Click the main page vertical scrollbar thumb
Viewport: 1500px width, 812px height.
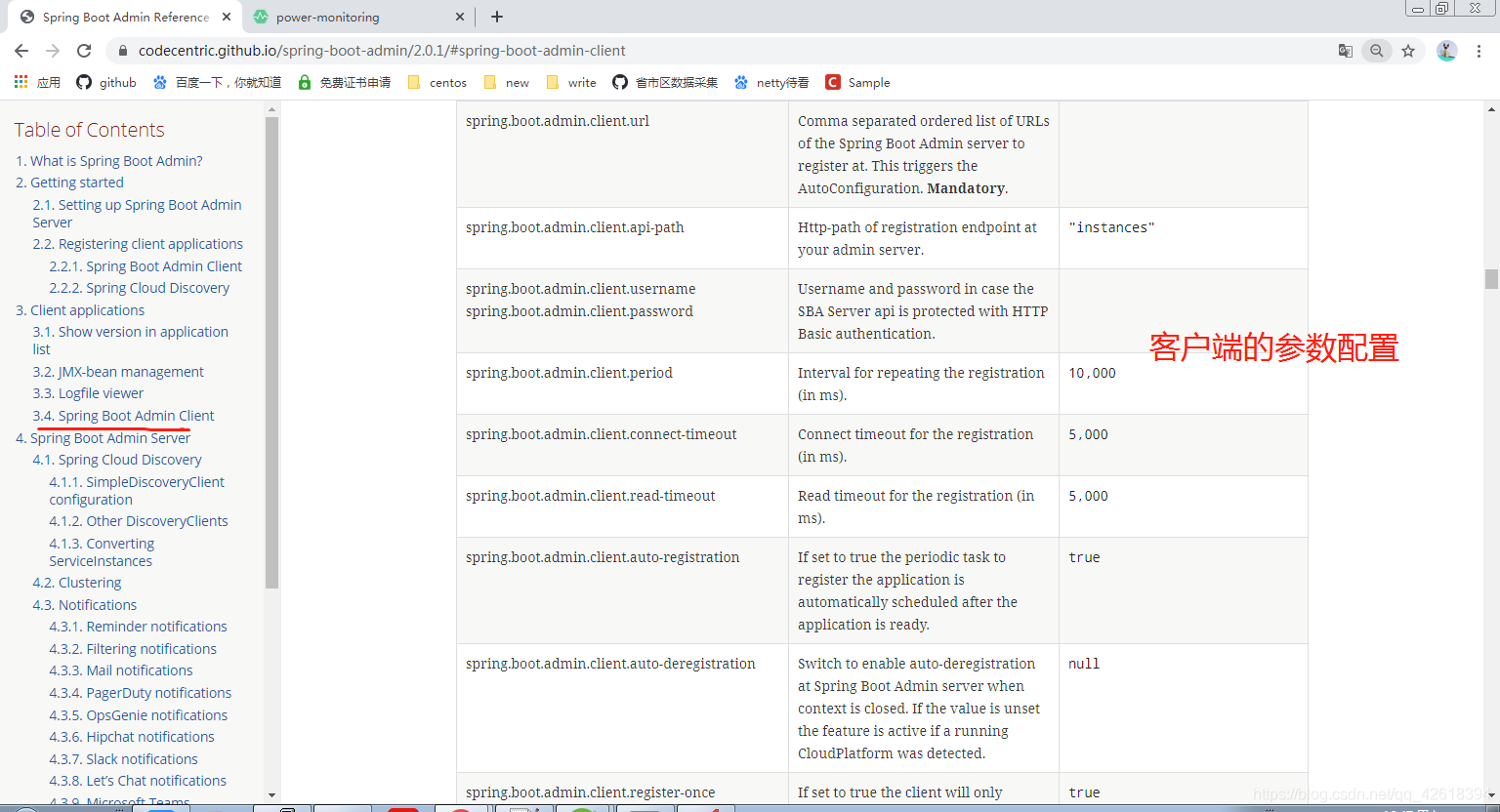point(1491,279)
